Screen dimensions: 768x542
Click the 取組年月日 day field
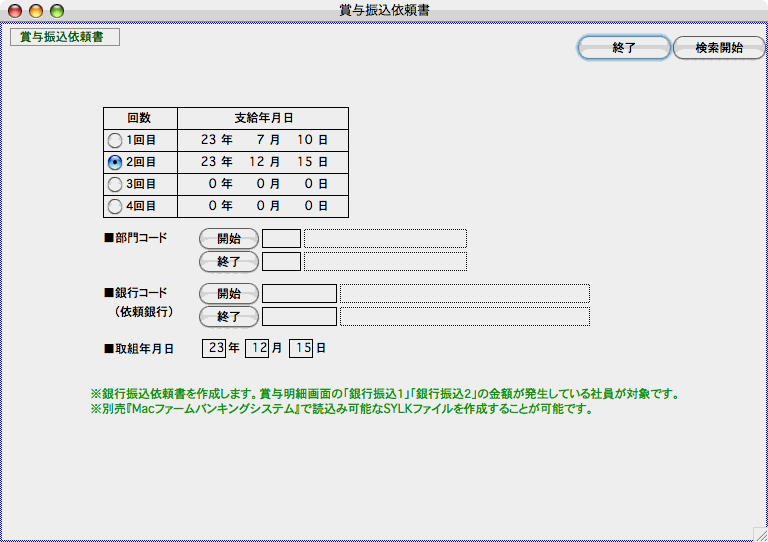301,348
